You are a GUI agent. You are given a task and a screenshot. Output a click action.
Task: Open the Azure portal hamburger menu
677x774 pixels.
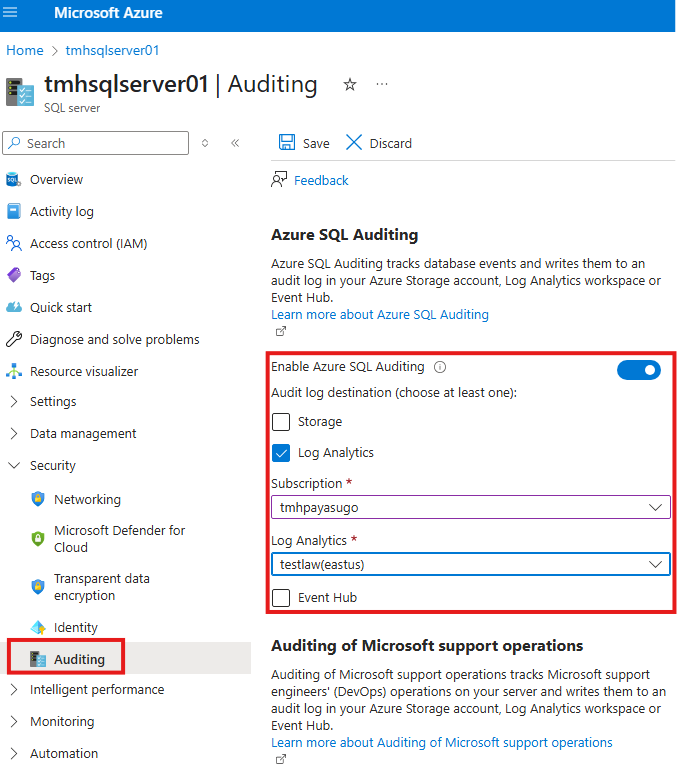10,12
